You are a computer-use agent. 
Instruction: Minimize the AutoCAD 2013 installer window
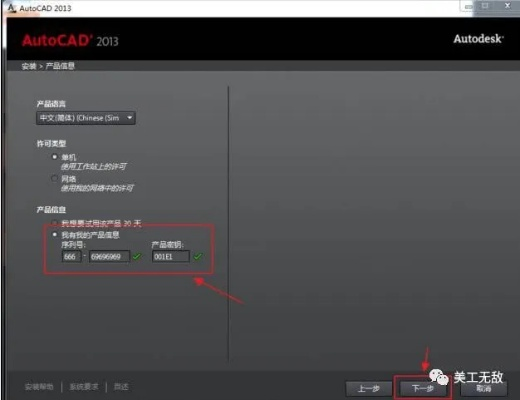[x=469, y=6]
